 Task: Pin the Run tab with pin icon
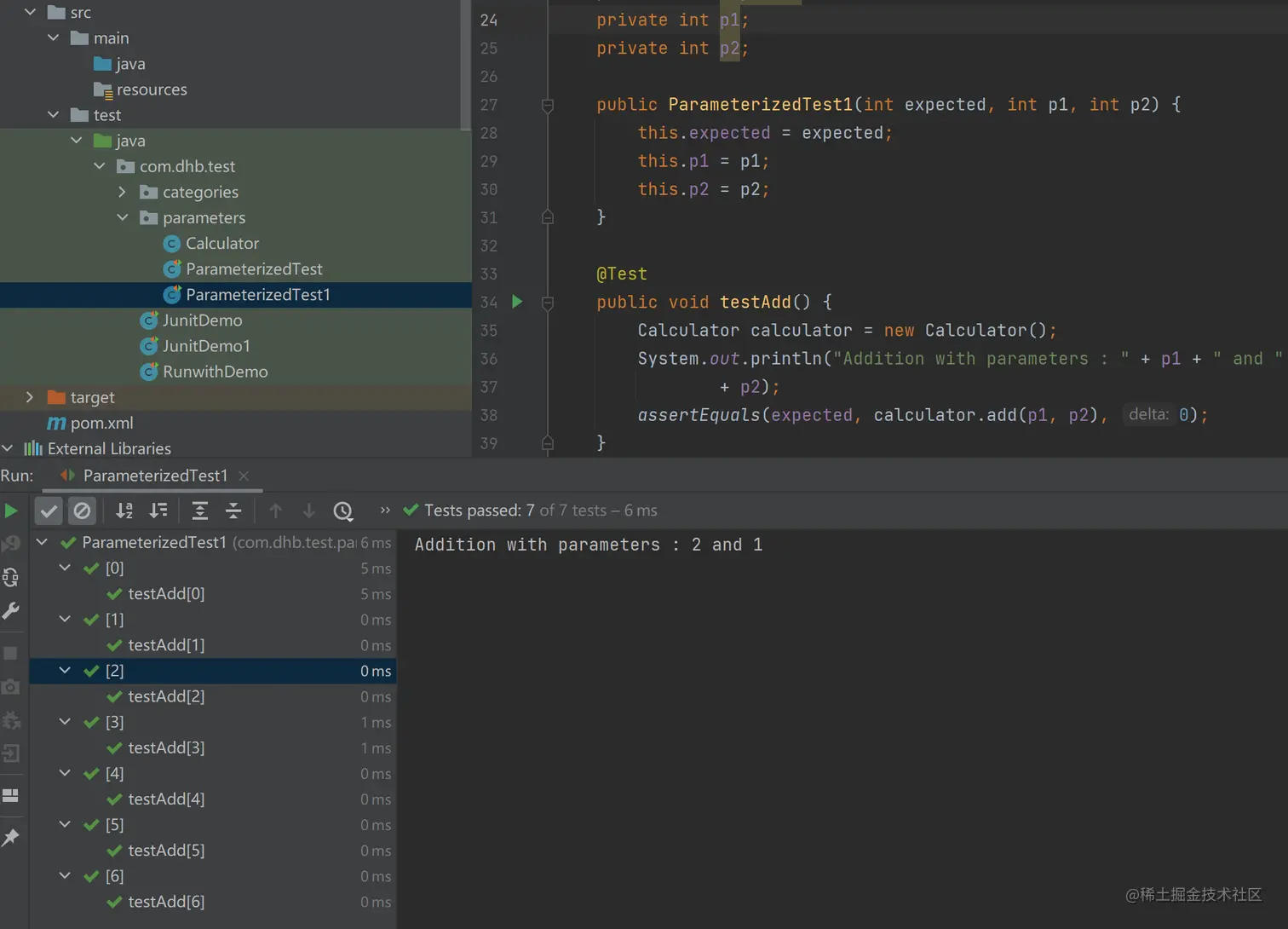11,838
